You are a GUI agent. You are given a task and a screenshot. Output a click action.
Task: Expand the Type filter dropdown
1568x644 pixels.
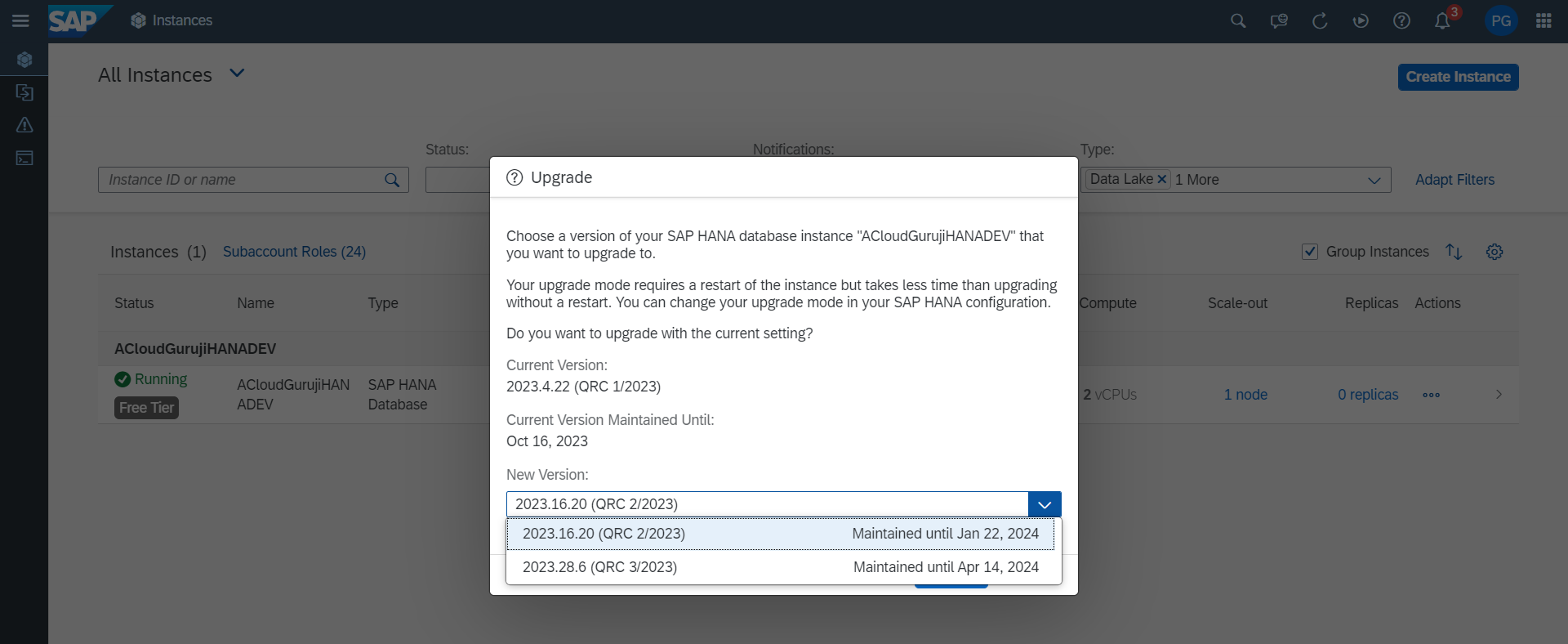pyautogui.click(x=1374, y=180)
